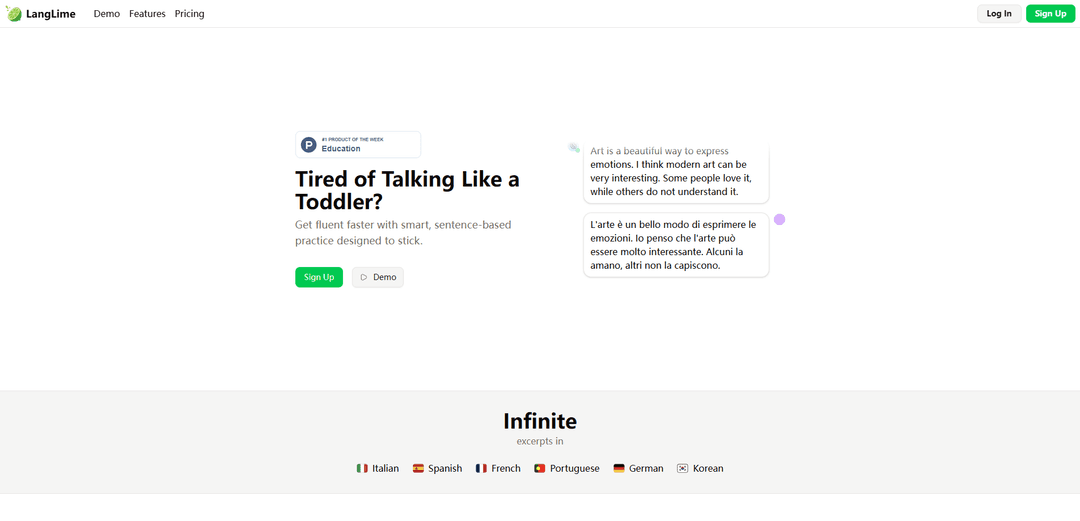Click the hero Sign Up button below the tagline

tap(319, 277)
